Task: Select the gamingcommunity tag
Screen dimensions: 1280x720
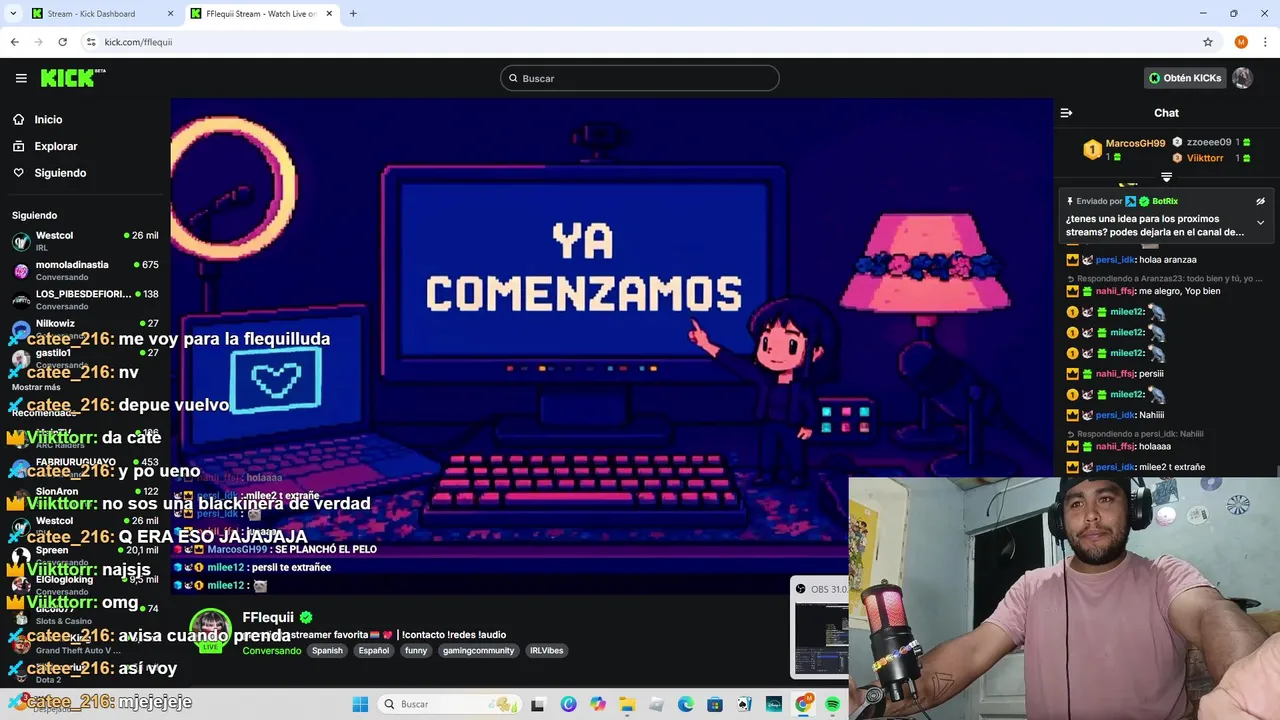Action: point(479,650)
